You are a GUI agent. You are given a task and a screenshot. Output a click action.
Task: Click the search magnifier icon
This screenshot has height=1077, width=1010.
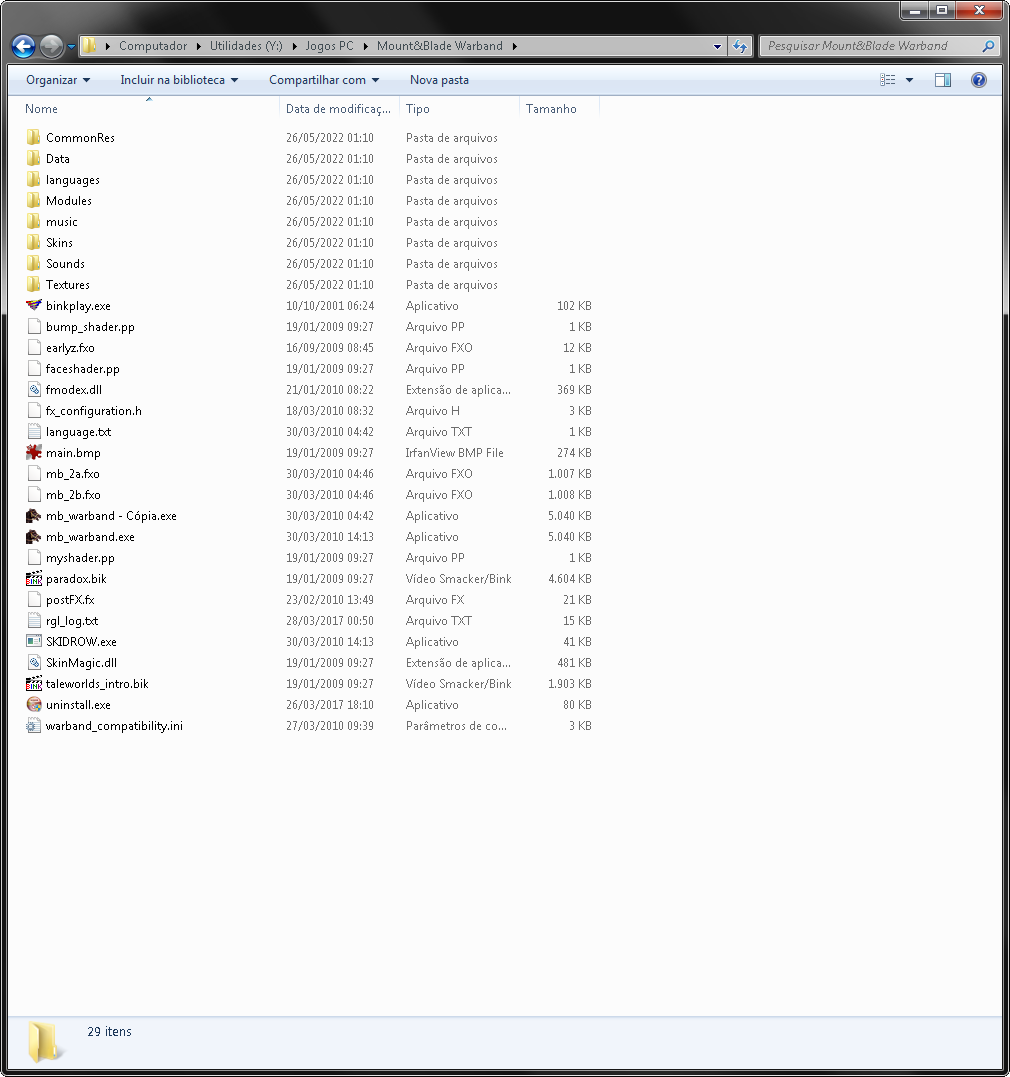[988, 46]
